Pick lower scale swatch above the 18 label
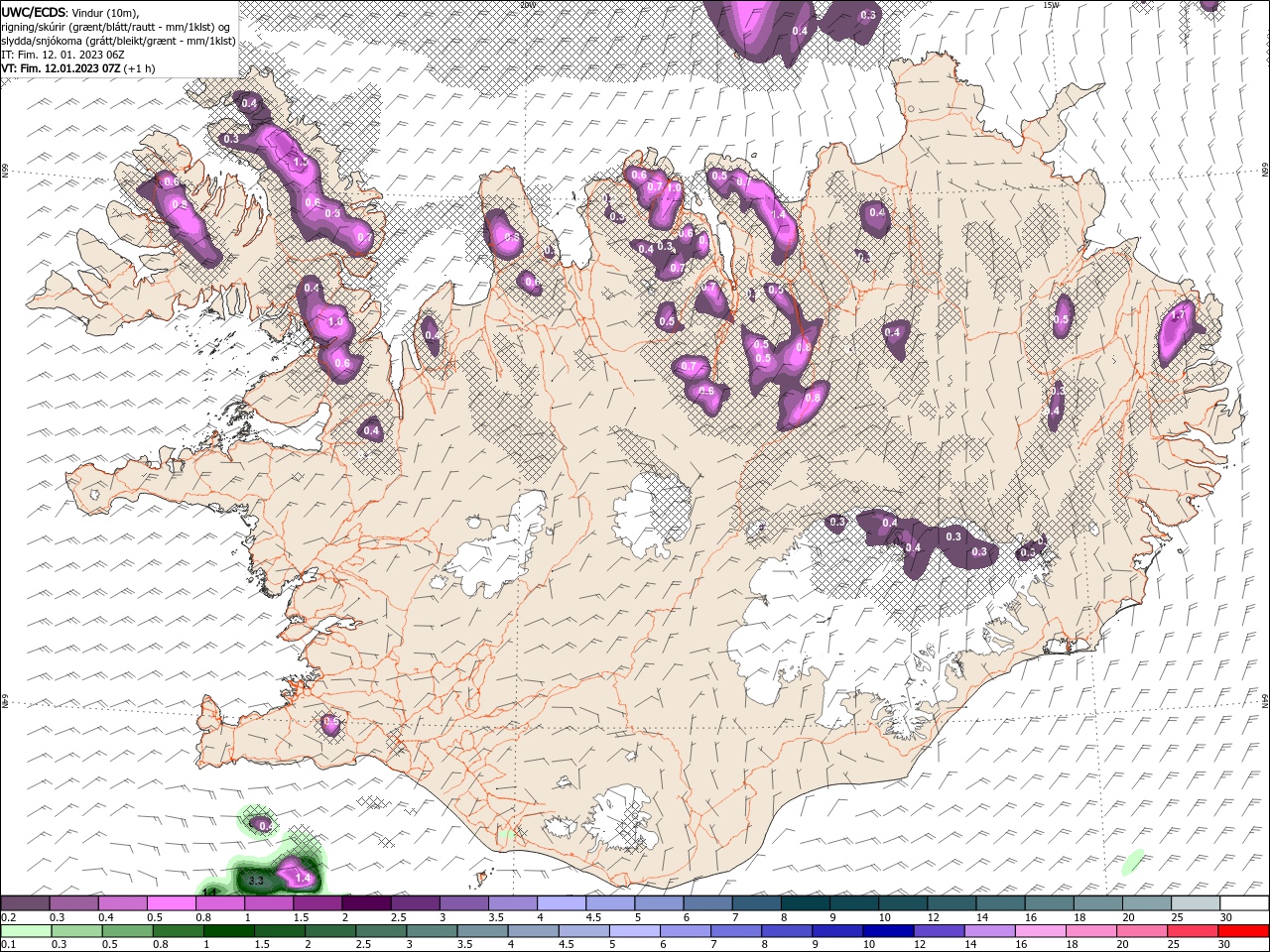Screen dimensions: 1270x952 pos(1091,931)
